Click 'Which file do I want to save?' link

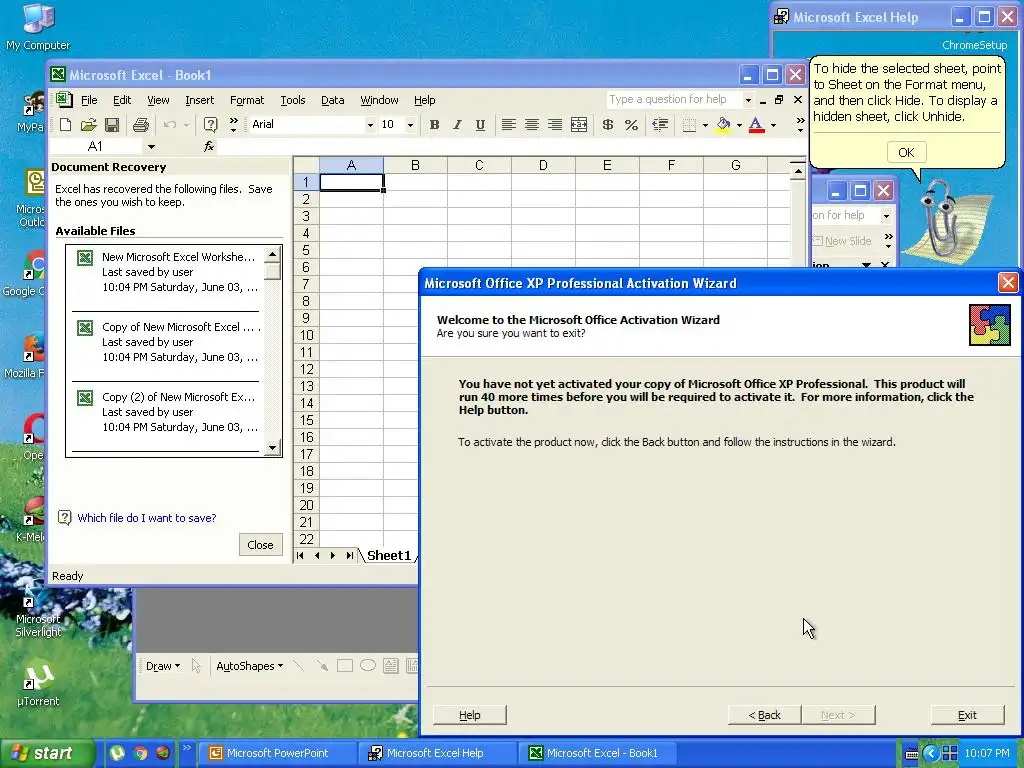[x=147, y=518]
